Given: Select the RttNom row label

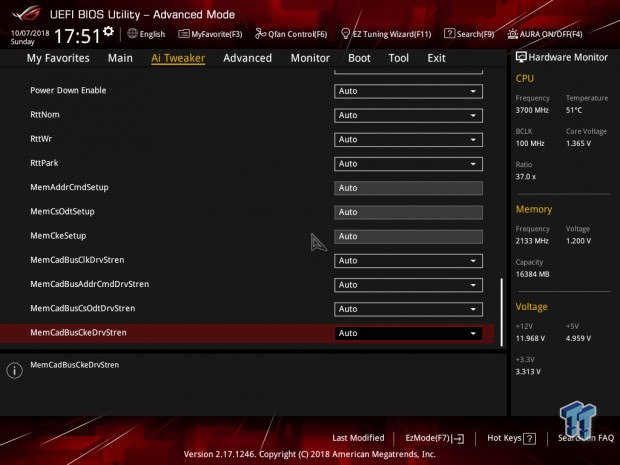Looking at the screenshot, I should point(45,115).
